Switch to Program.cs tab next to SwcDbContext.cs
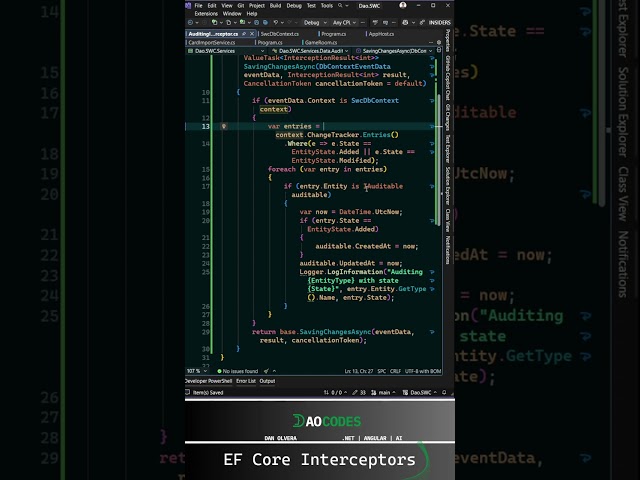The image size is (640, 480). pos(333,34)
